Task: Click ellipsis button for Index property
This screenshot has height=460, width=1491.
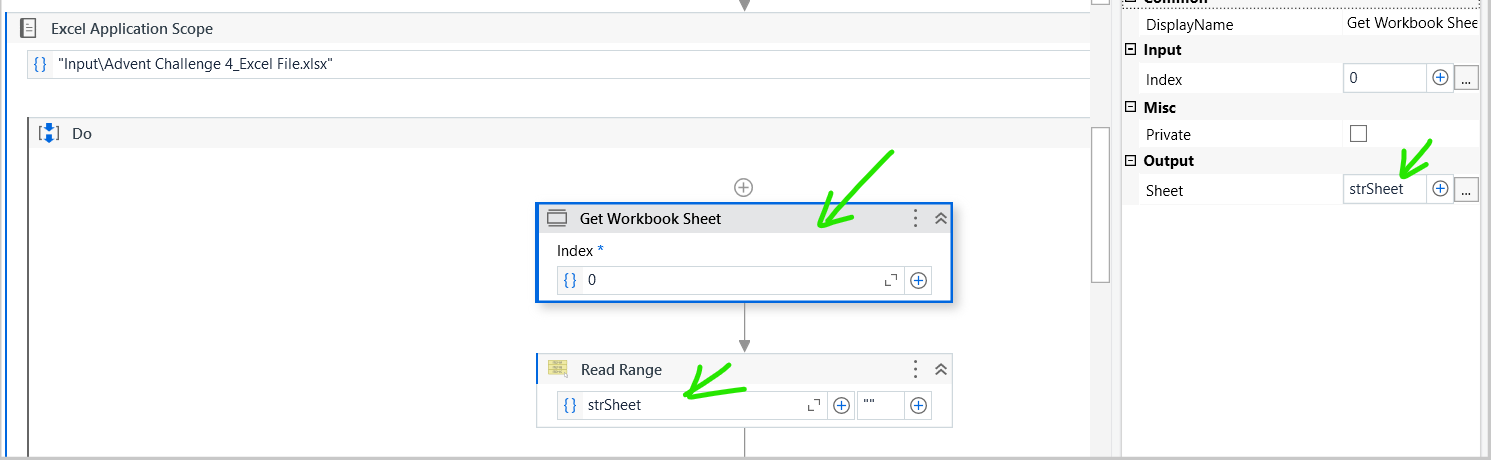Action: tap(1465, 78)
